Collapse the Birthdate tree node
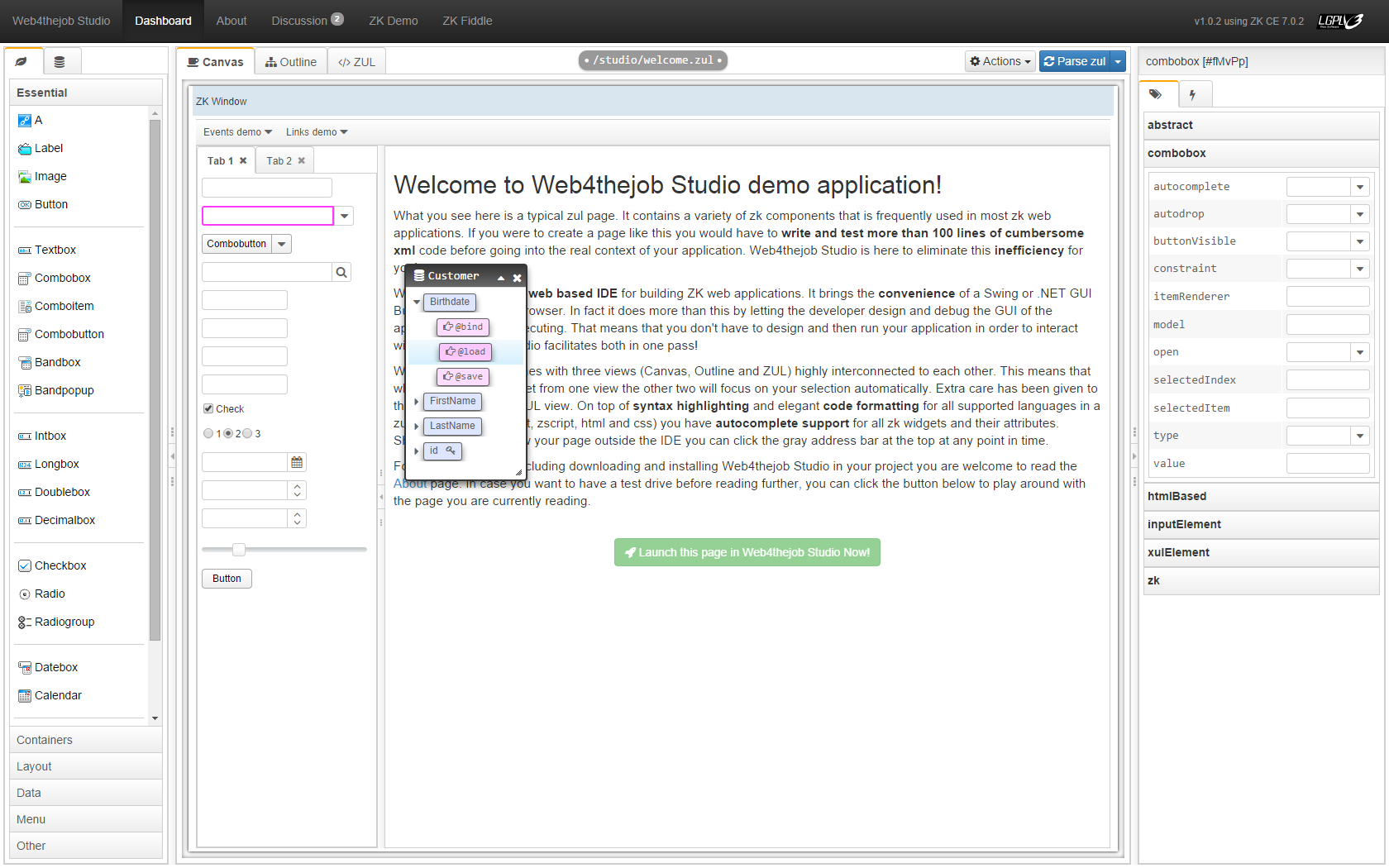This screenshot has width=1389, height=868. (417, 303)
